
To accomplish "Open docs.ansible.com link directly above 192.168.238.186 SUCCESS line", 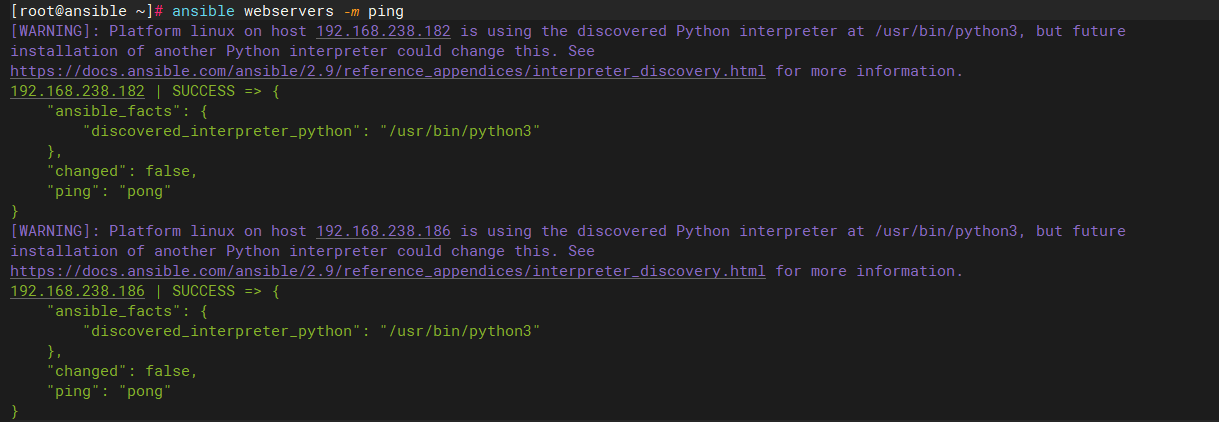I will (388, 271).
